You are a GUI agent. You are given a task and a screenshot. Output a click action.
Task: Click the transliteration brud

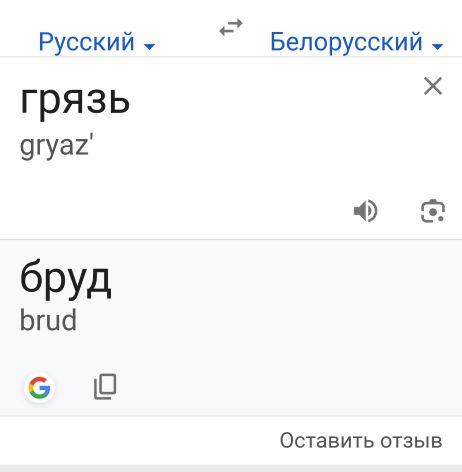48,320
